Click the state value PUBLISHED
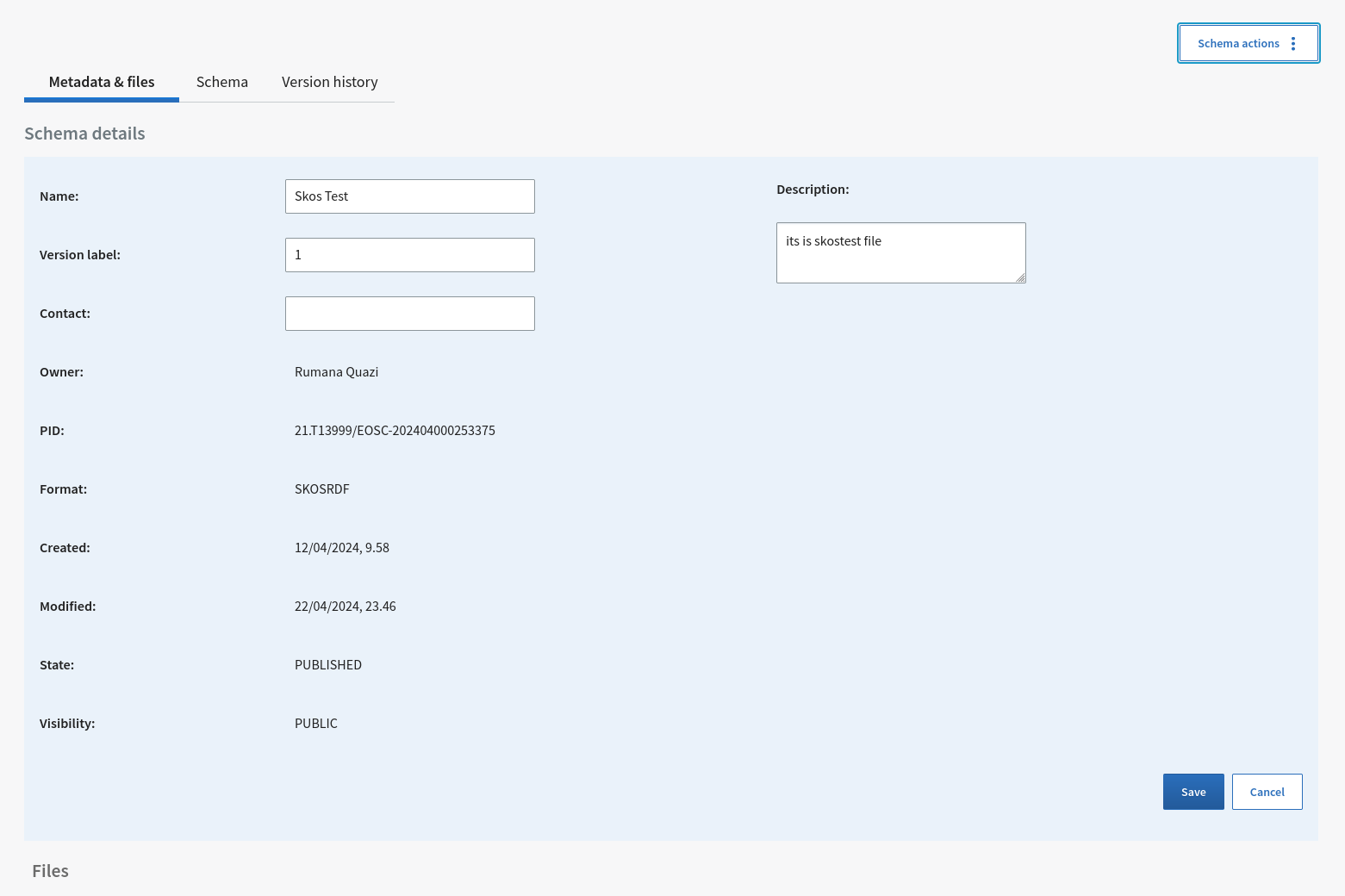The width and height of the screenshot is (1345, 896). [328, 665]
